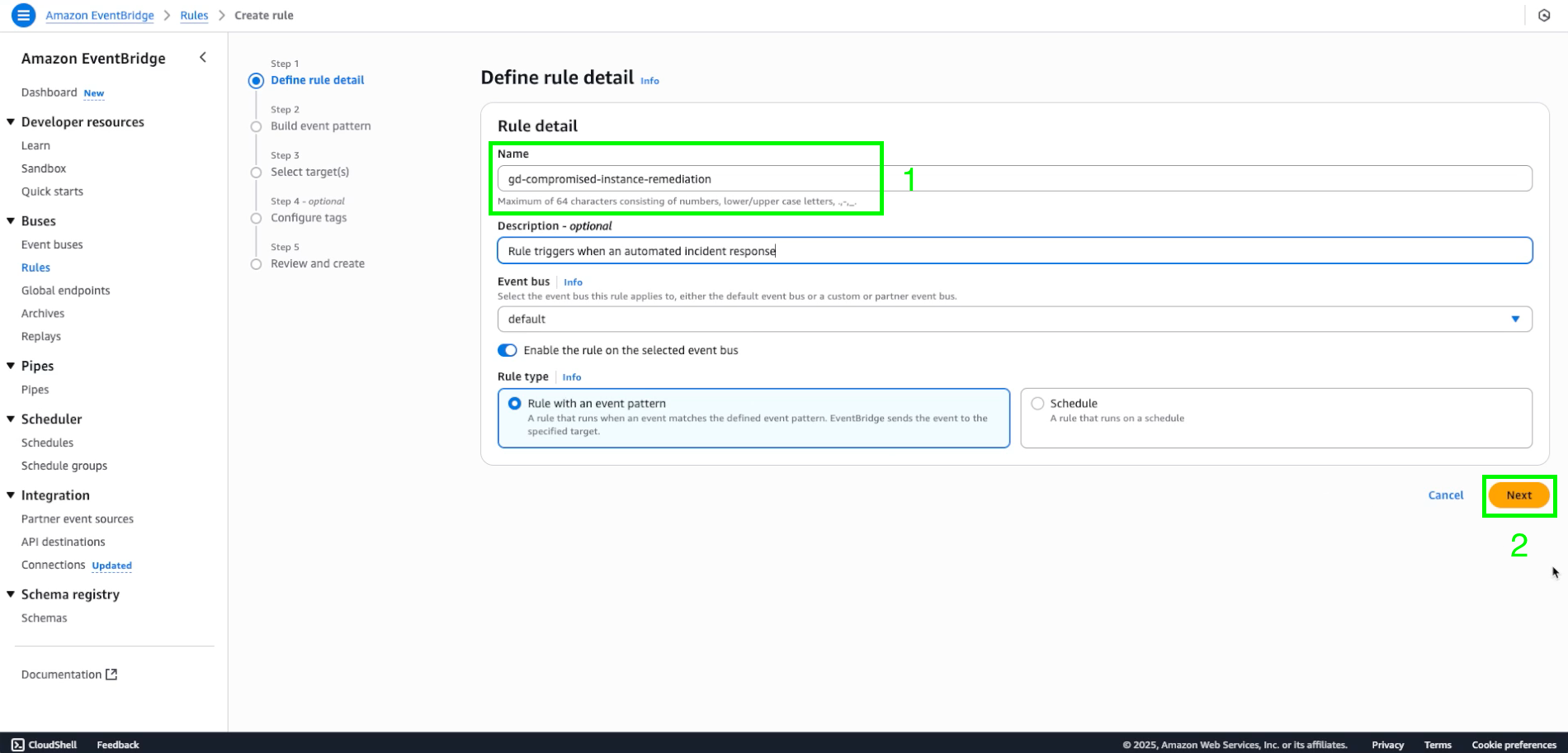Open Replays in the sidebar

pyautogui.click(x=41, y=337)
